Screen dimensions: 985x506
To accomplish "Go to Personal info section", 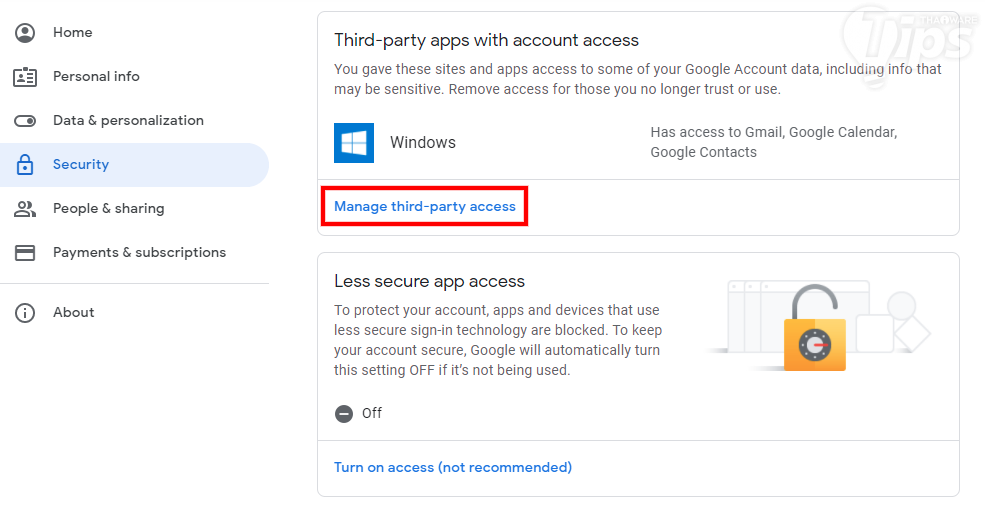I will point(96,76).
